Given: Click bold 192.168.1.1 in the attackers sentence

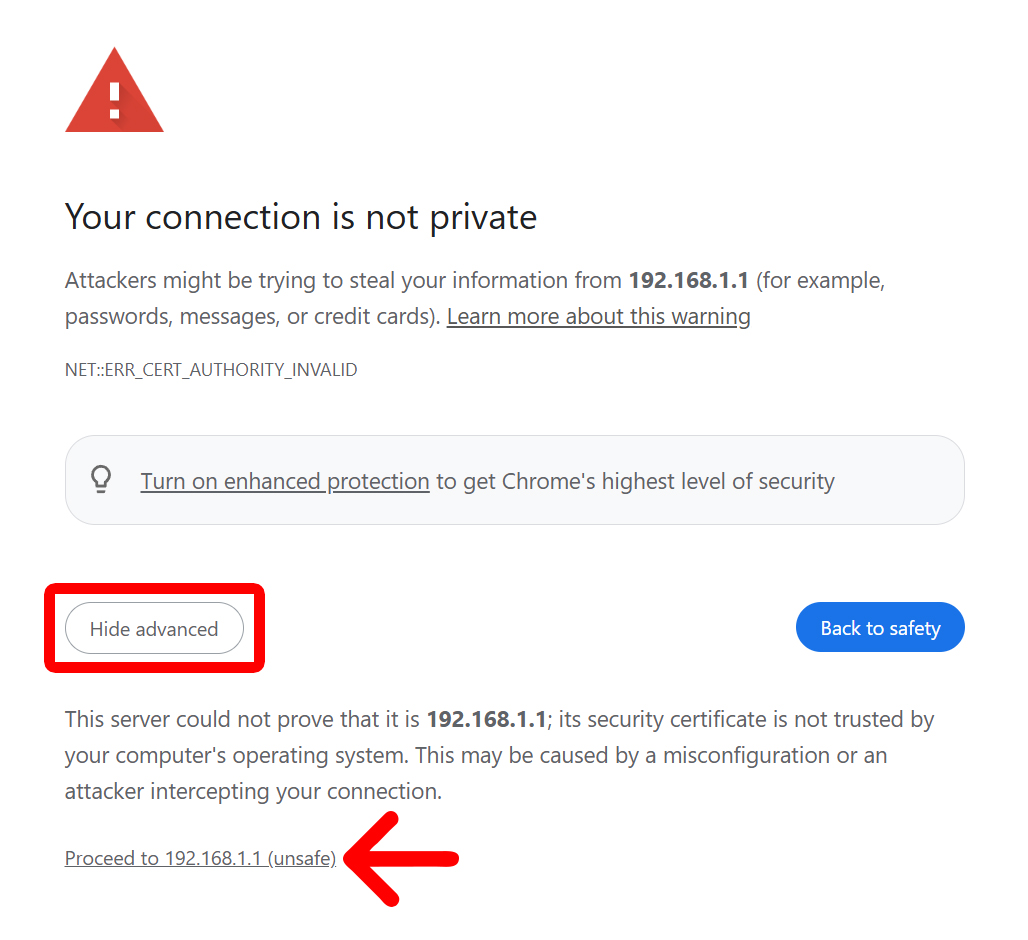Looking at the screenshot, I should (x=688, y=281).
